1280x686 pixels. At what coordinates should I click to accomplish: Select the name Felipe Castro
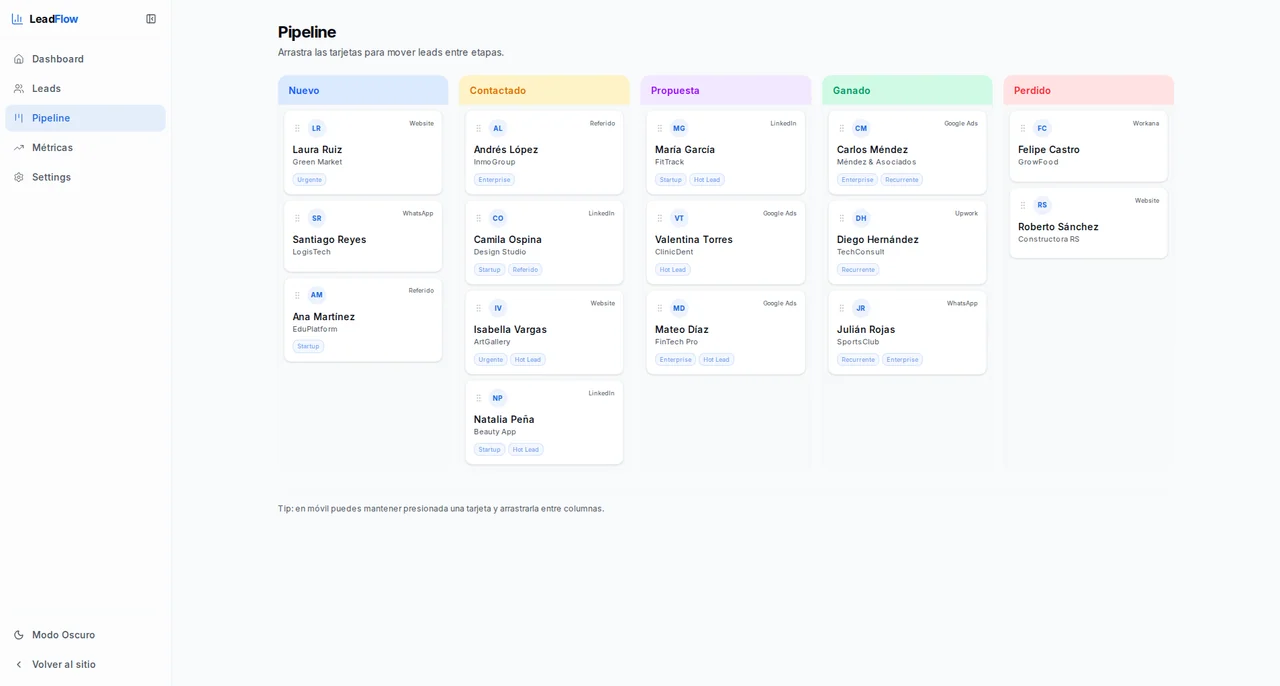click(1049, 150)
